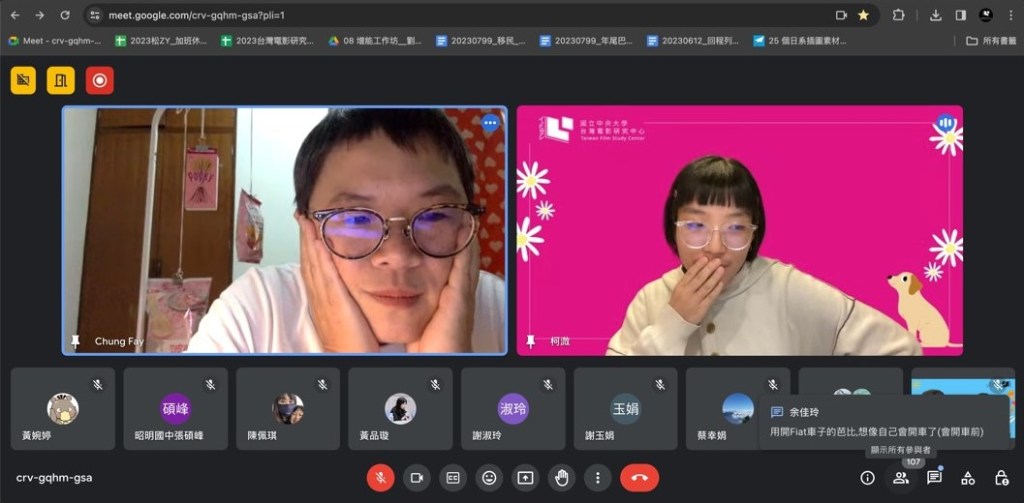The image size is (1024, 503).
Task: Open the host controls lock icon
Action: click(1001, 478)
